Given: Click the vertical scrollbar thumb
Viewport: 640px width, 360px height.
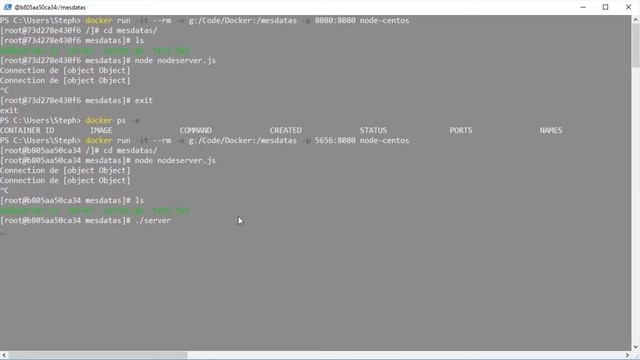Looking at the screenshot, I should (x=636, y=46).
